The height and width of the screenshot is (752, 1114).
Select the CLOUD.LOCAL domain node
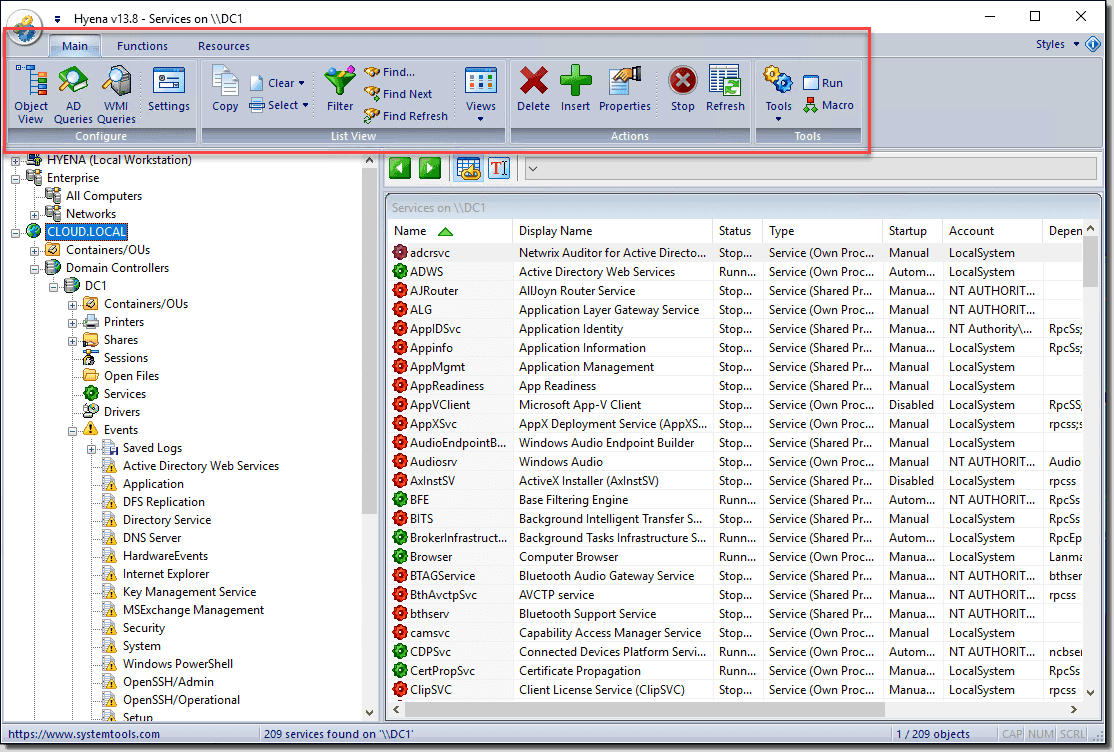coord(87,232)
